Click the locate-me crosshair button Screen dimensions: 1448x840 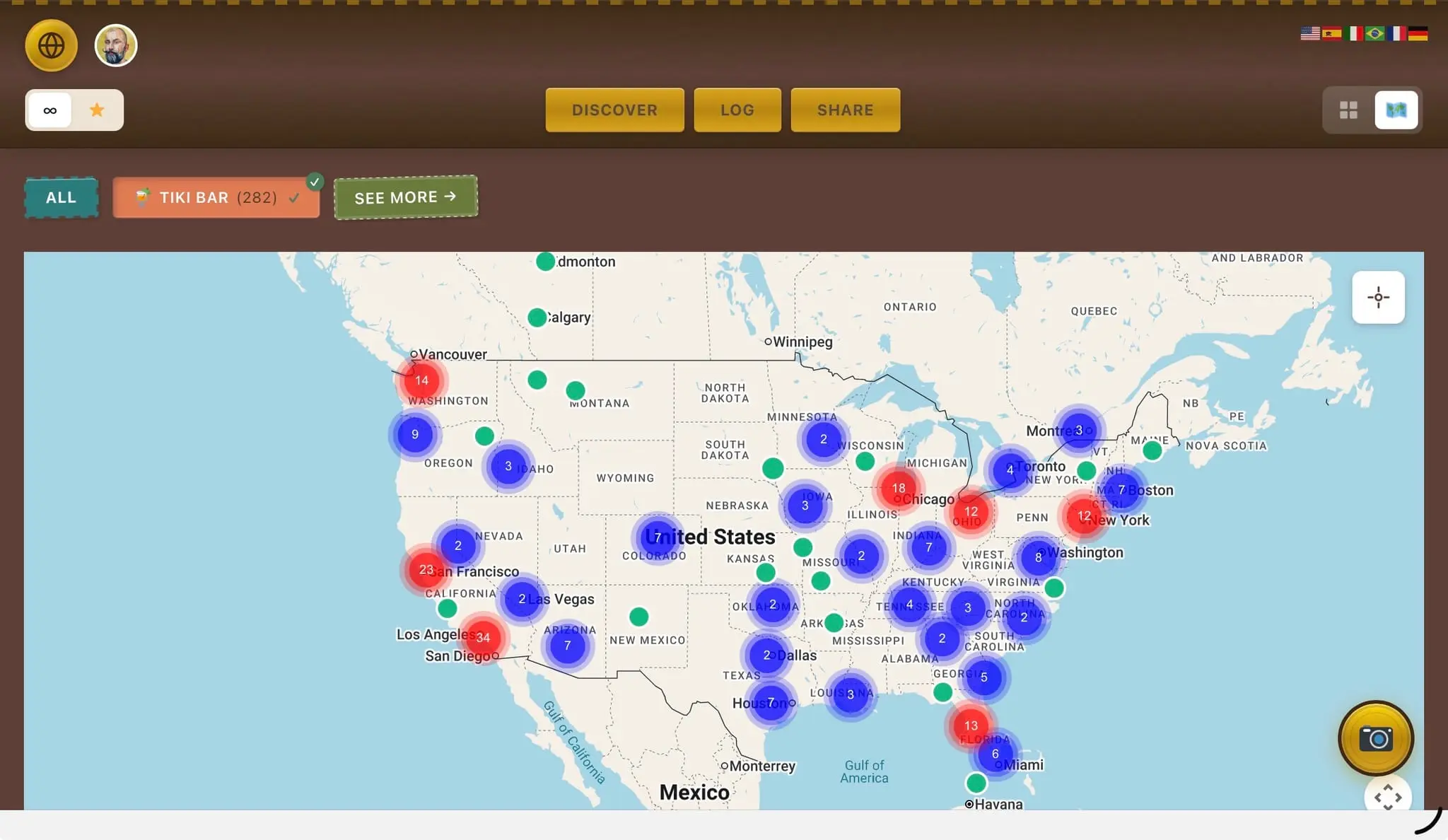(1378, 298)
